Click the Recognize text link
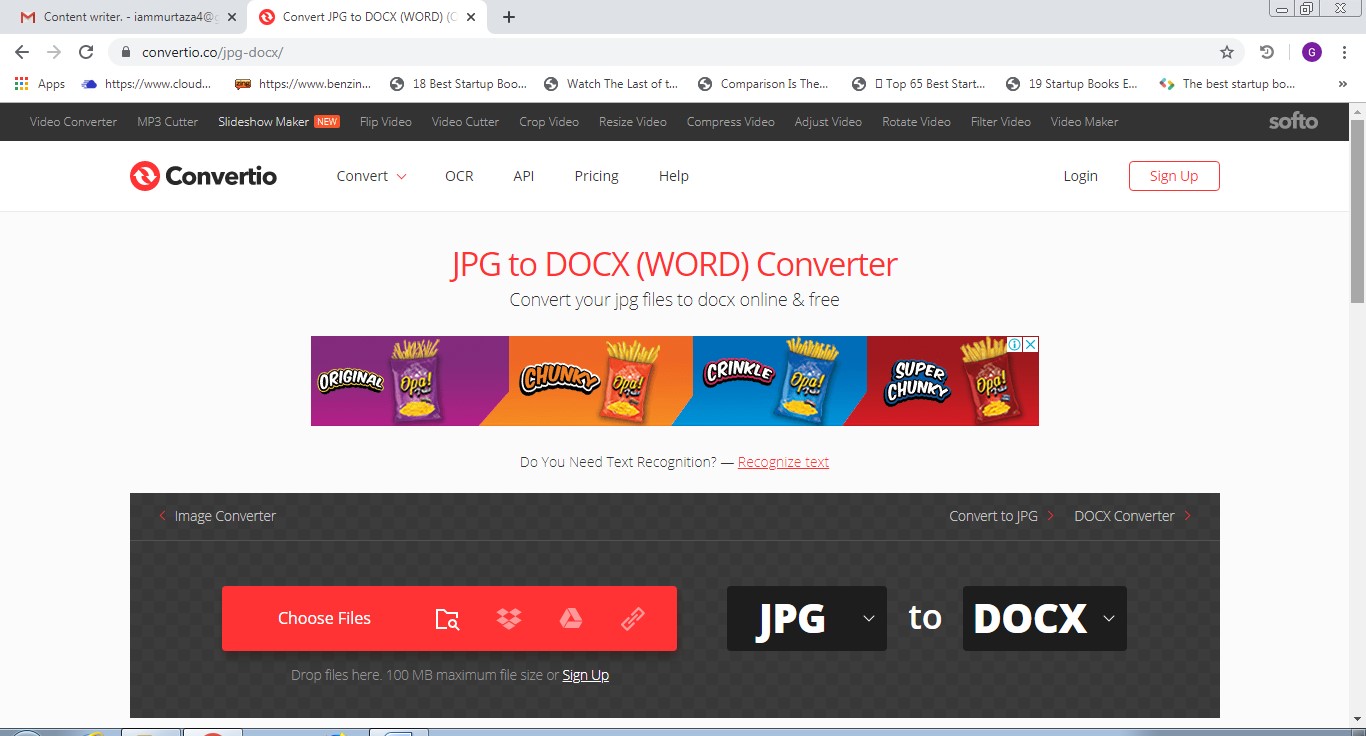Screen dimensions: 1366x736 coord(783,462)
